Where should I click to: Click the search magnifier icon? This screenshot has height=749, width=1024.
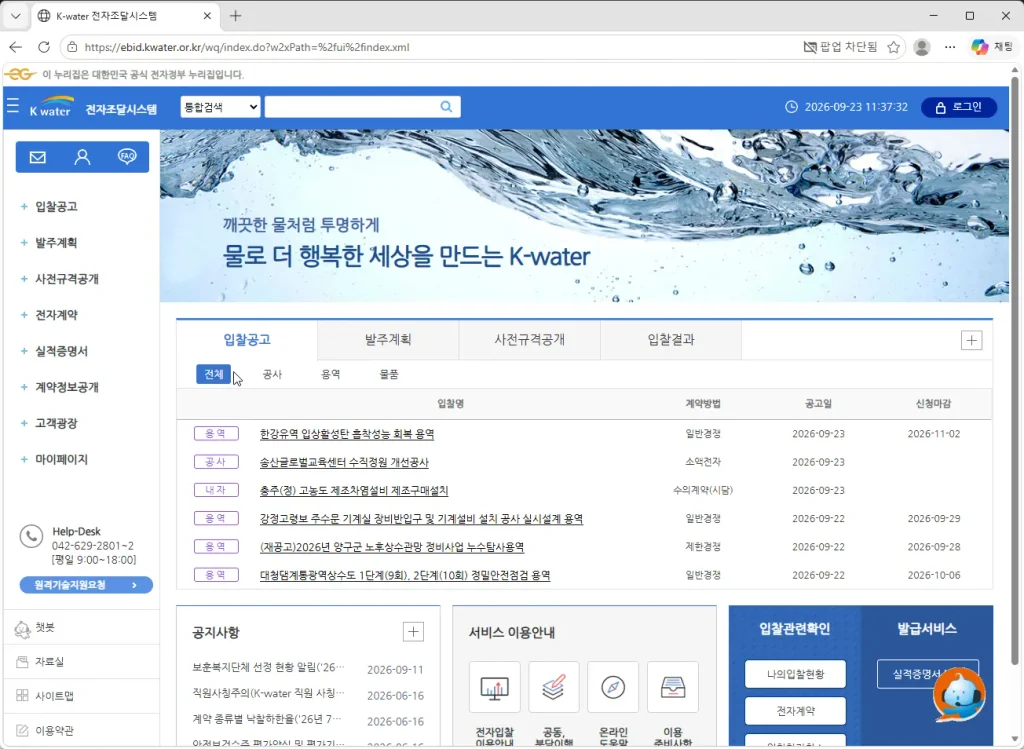pos(446,106)
